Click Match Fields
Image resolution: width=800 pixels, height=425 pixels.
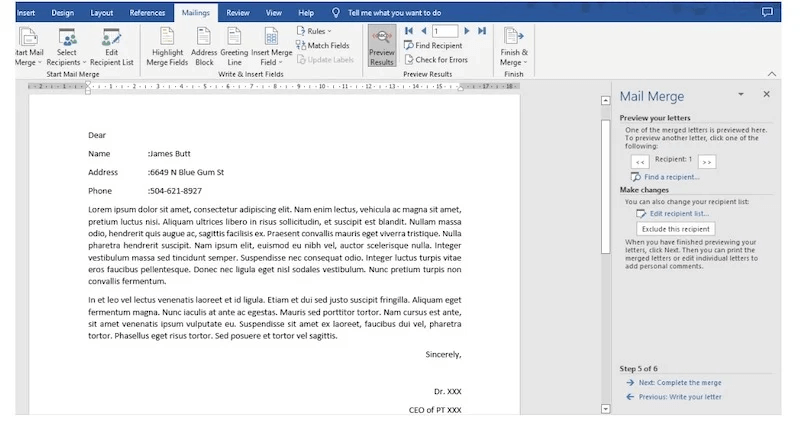323,45
